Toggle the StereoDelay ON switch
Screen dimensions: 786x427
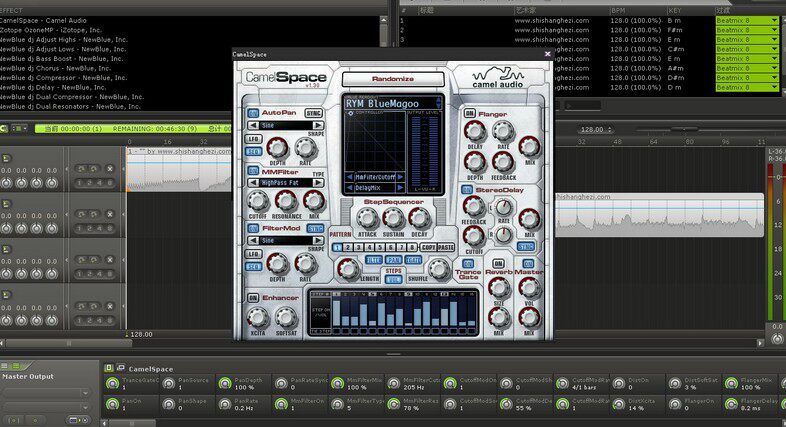467,190
